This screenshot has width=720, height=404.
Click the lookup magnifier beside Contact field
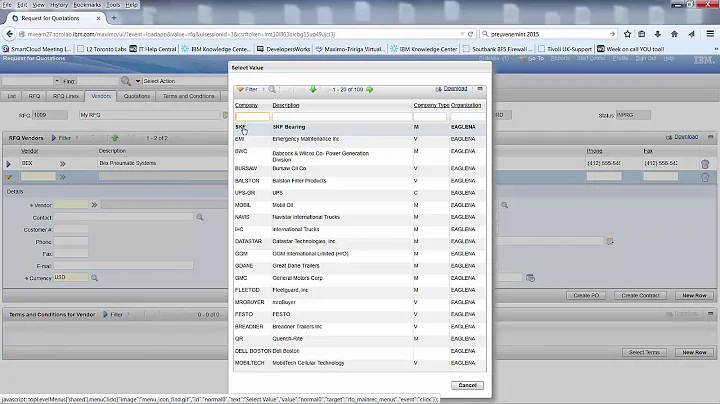pyautogui.click(x=200, y=217)
